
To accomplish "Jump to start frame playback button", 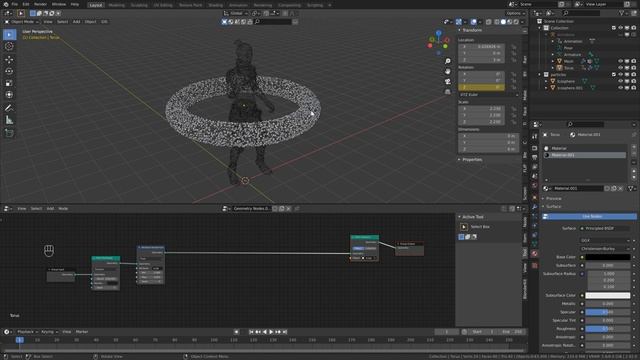I will (x=251, y=332).
